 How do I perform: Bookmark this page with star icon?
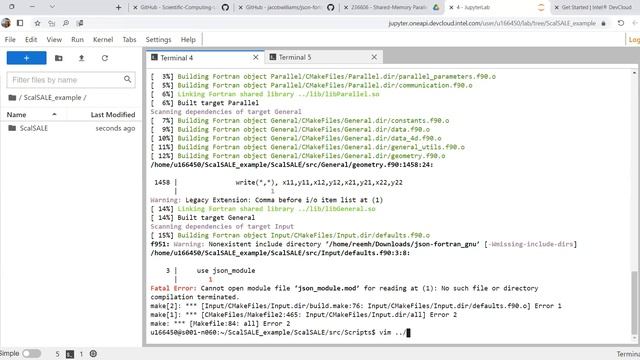[x=37, y=23]
